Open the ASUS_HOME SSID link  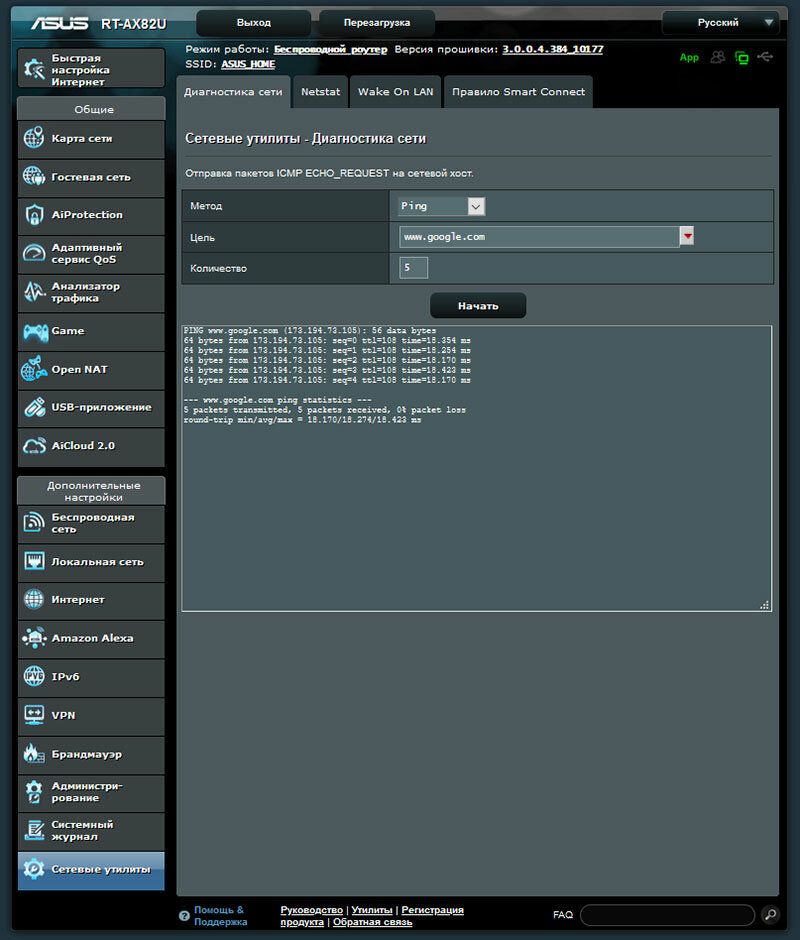pos(248,64)
